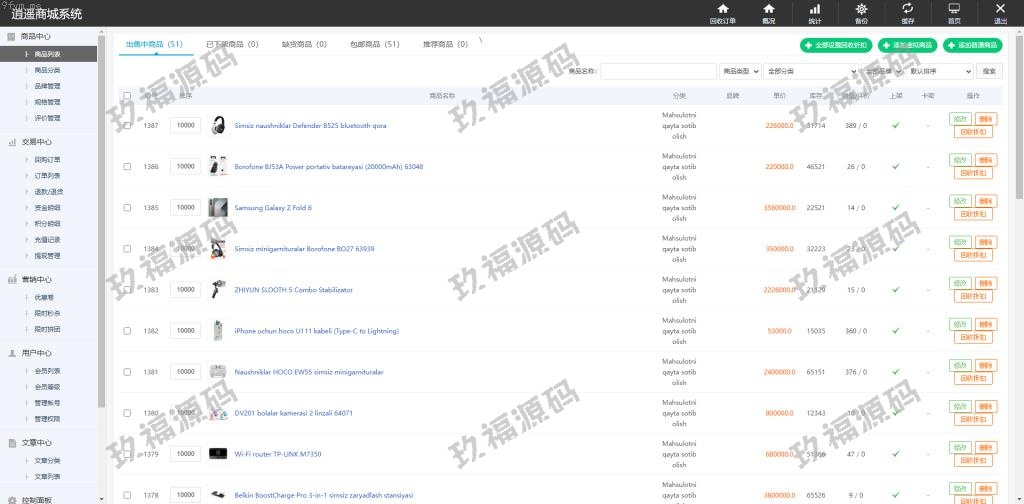
Task: Open Samsung Galaxy Z Fold 6 product link
Action: (273, 208)
